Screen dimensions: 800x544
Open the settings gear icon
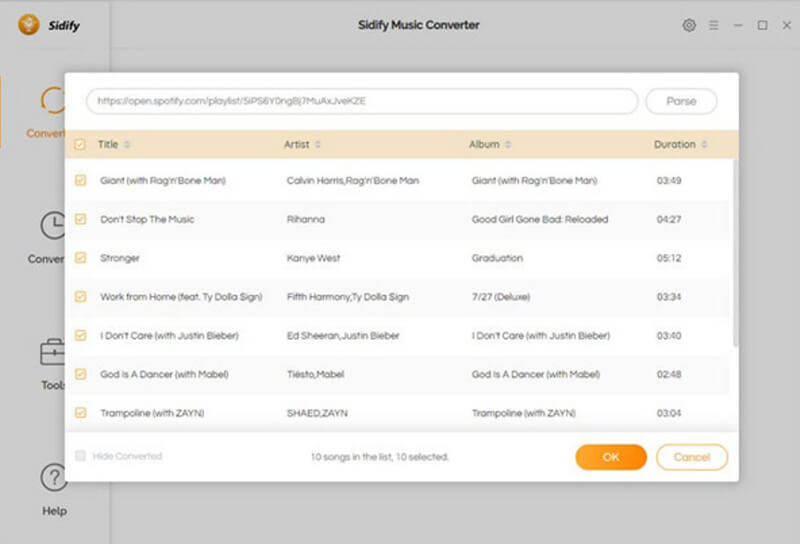point(689,25)
